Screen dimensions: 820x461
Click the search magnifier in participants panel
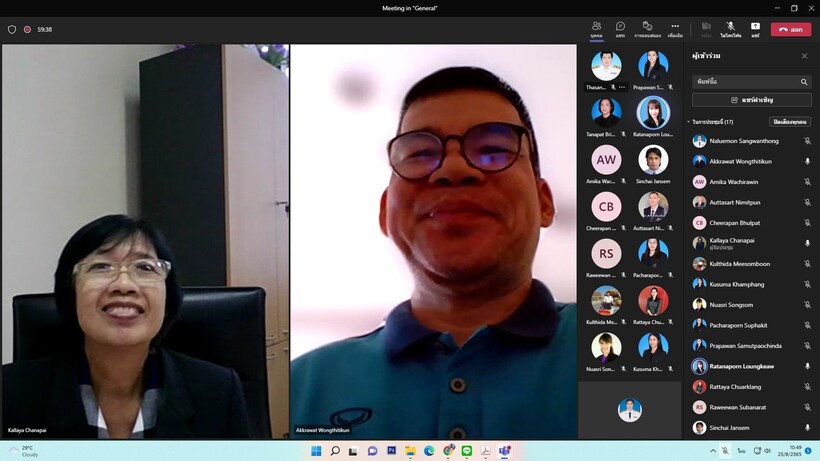[x=804, y=81]
